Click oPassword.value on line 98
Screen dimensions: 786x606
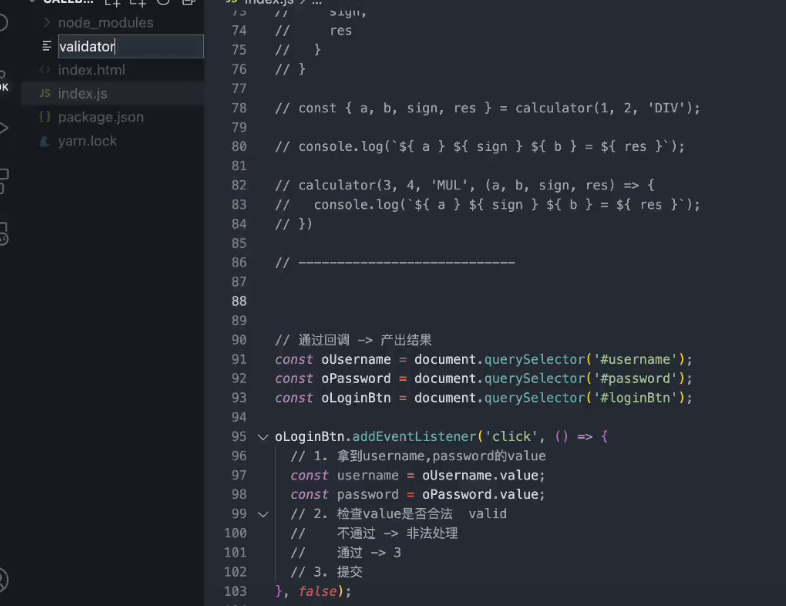(480, 495)
